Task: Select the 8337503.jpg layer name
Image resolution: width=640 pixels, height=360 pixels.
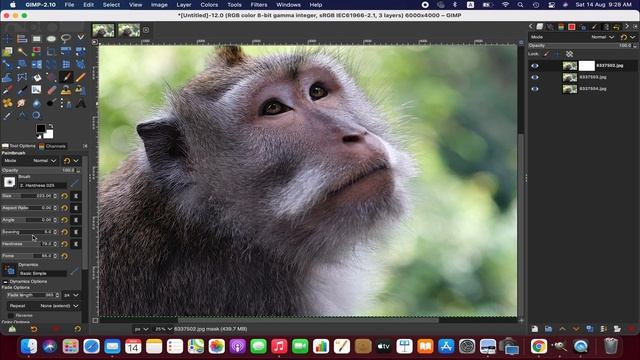Action: coord(593,77)
